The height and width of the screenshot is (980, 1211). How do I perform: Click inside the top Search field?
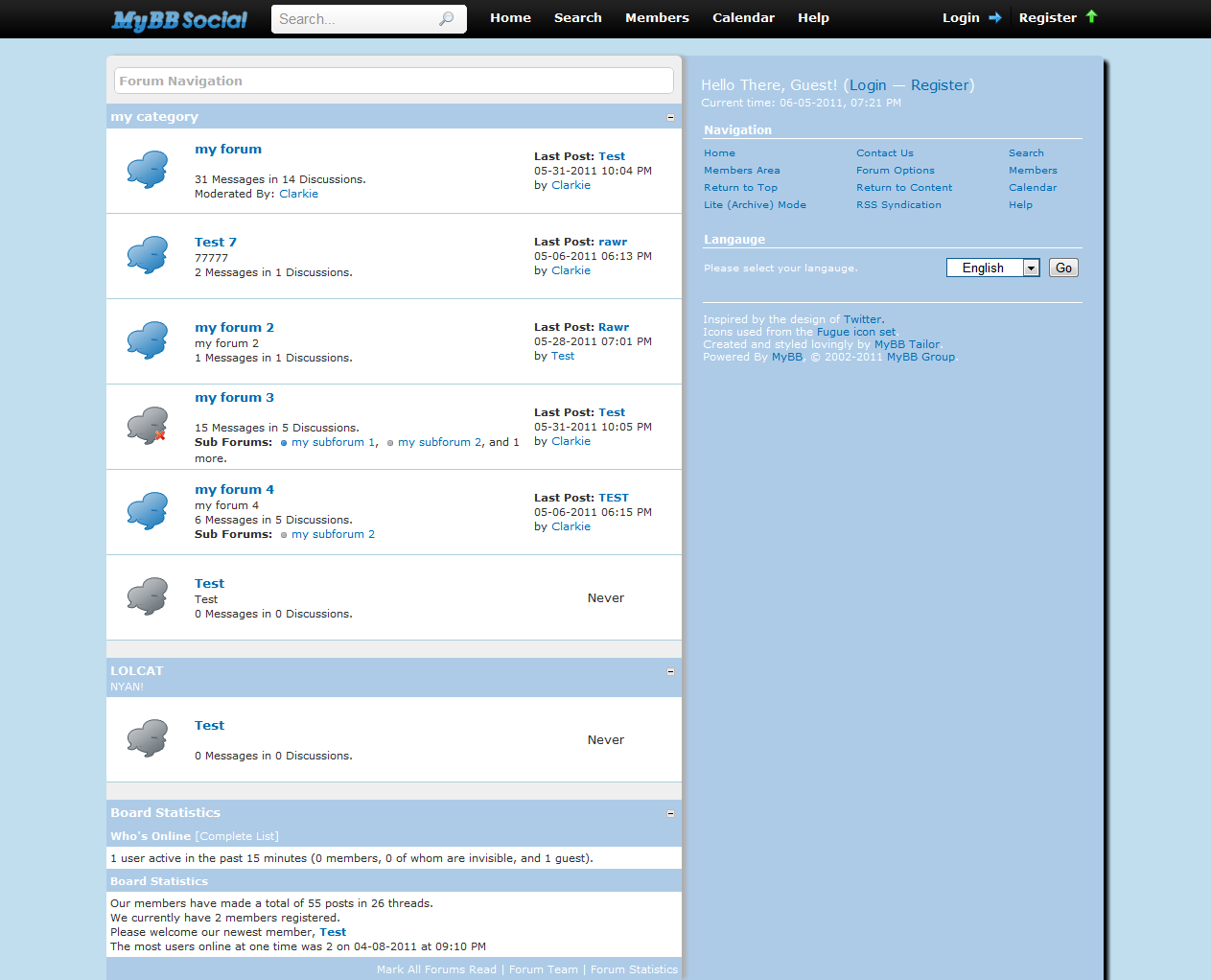(x=355, y=19)
